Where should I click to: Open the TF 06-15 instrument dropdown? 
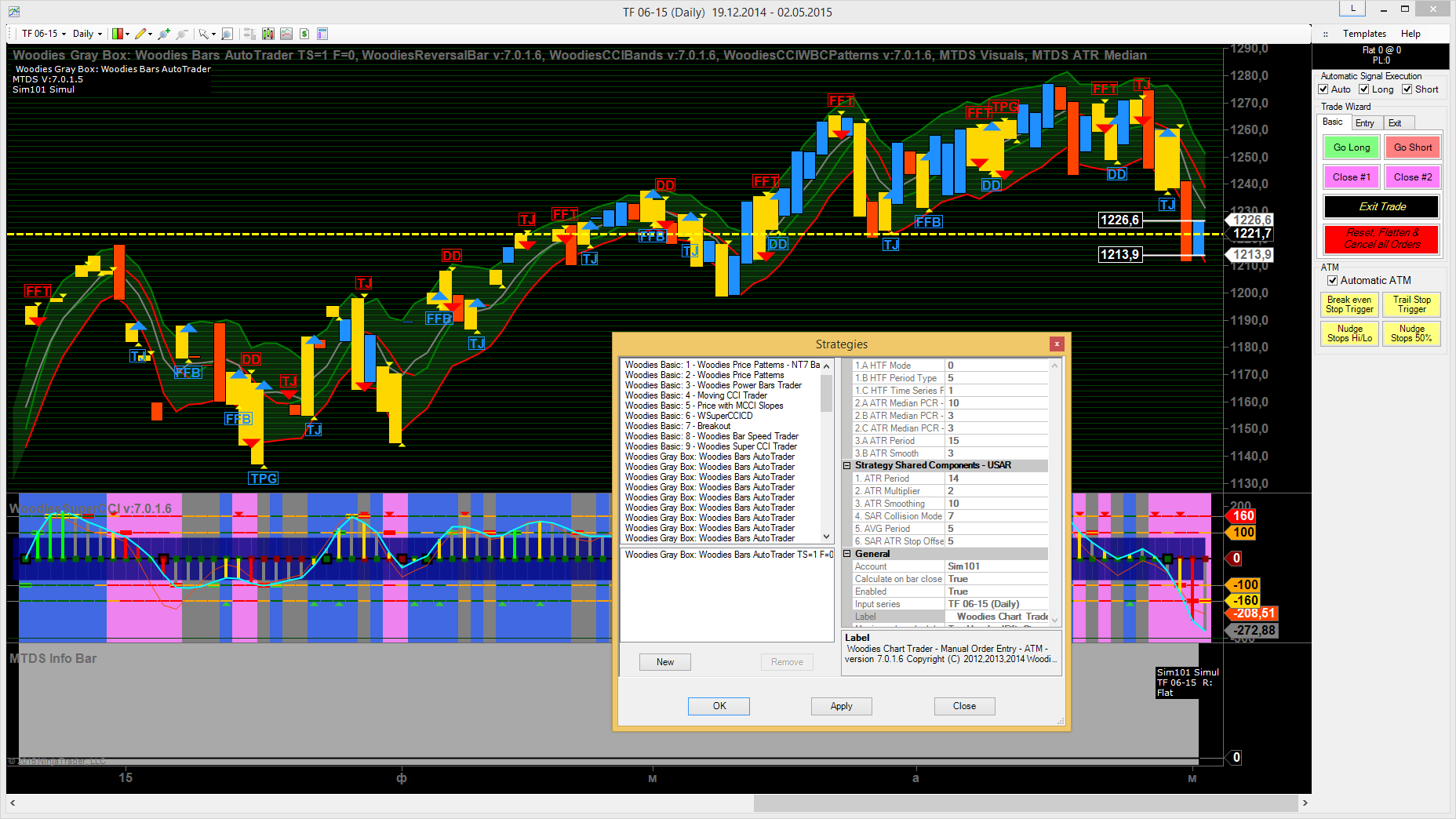click(44, 34)
